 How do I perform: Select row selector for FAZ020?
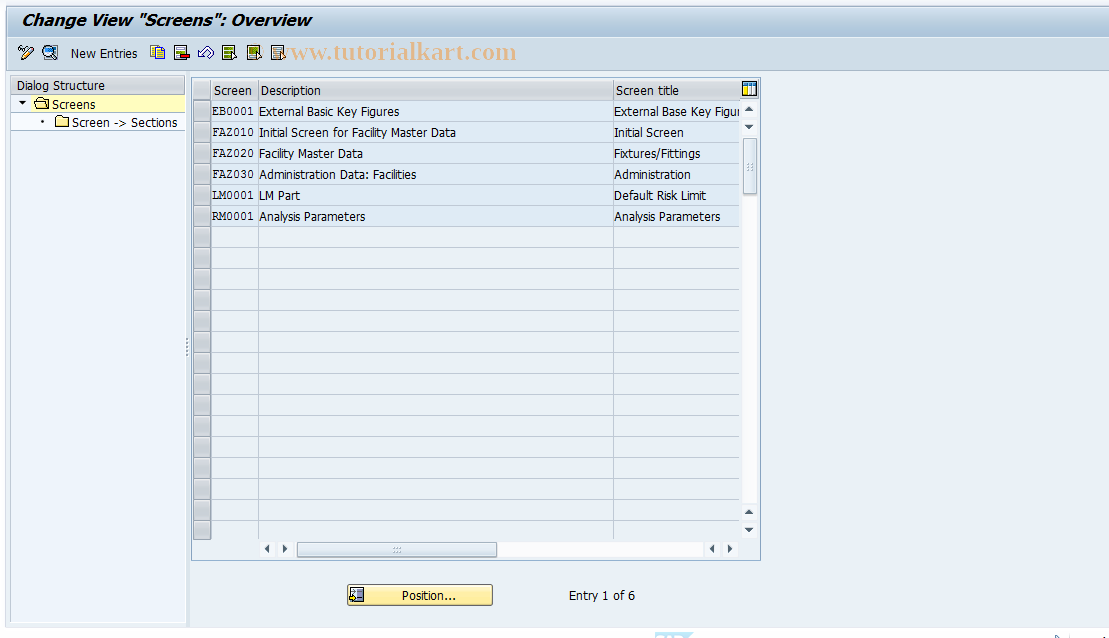coord(202,153)
